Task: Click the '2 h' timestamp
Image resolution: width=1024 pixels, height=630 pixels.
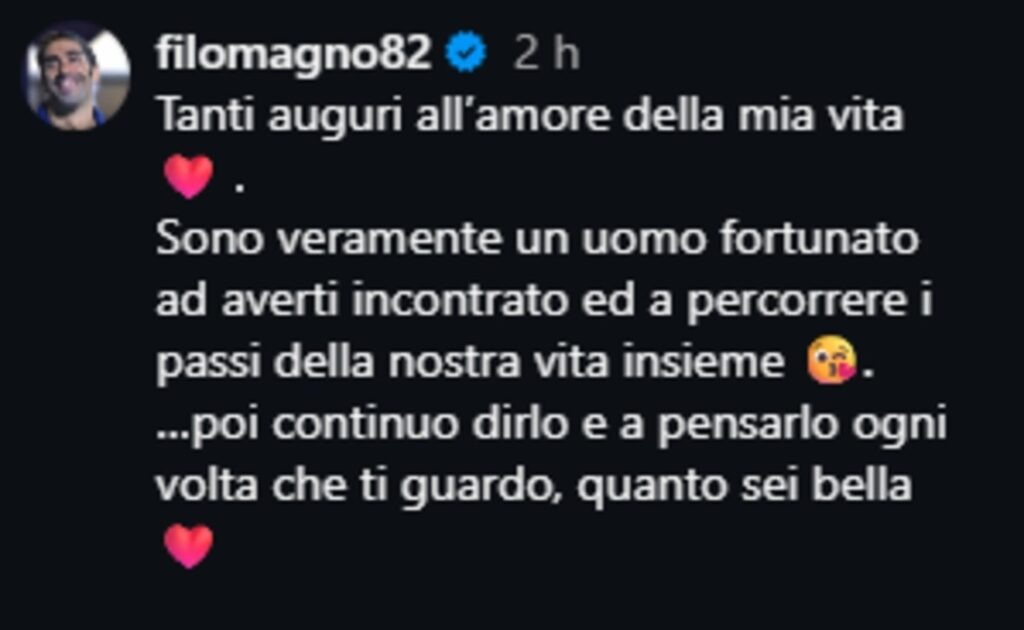Action: tap(546, 53)
